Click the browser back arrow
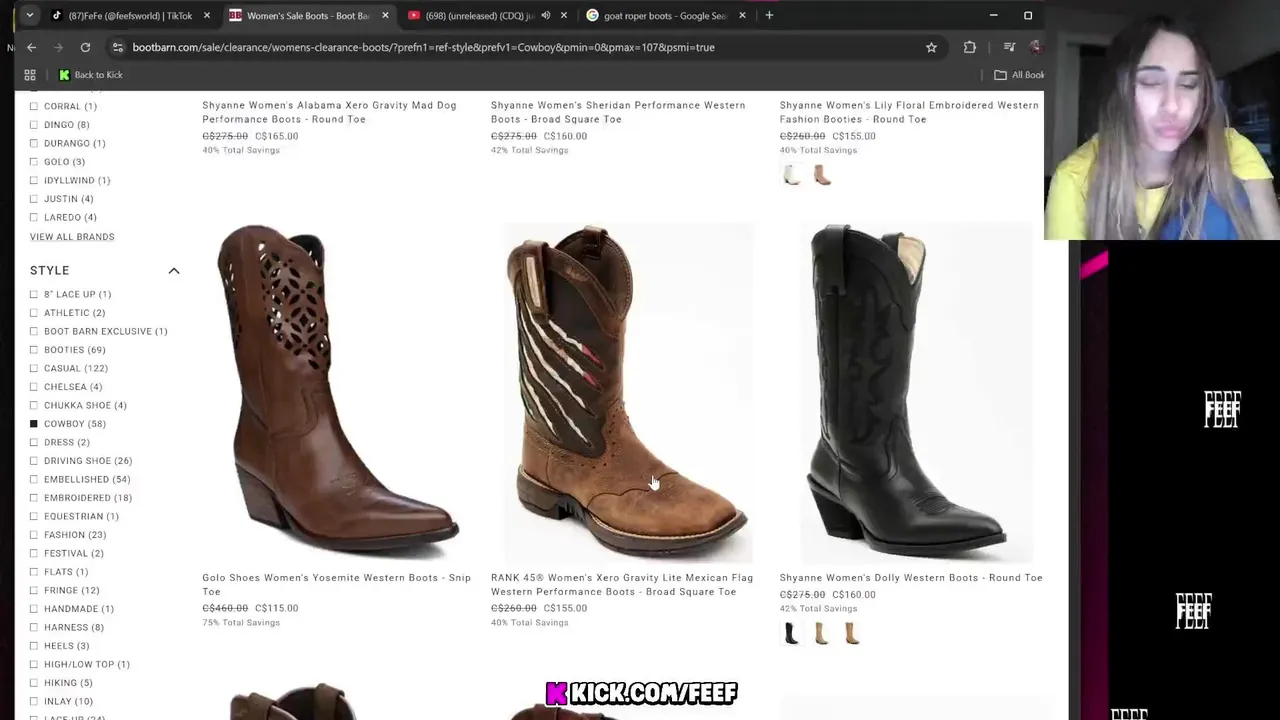Image resolution: width=1280 pixels, height=720 pixels. 32,47
